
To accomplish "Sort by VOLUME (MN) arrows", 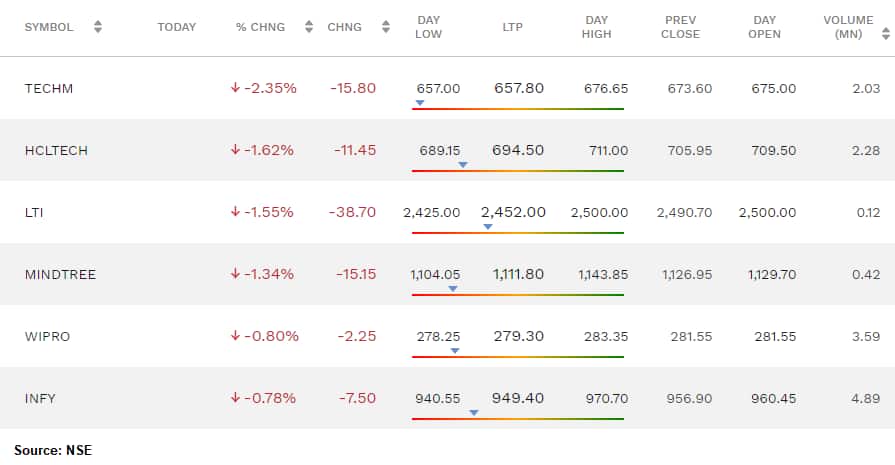I will 886,34.
